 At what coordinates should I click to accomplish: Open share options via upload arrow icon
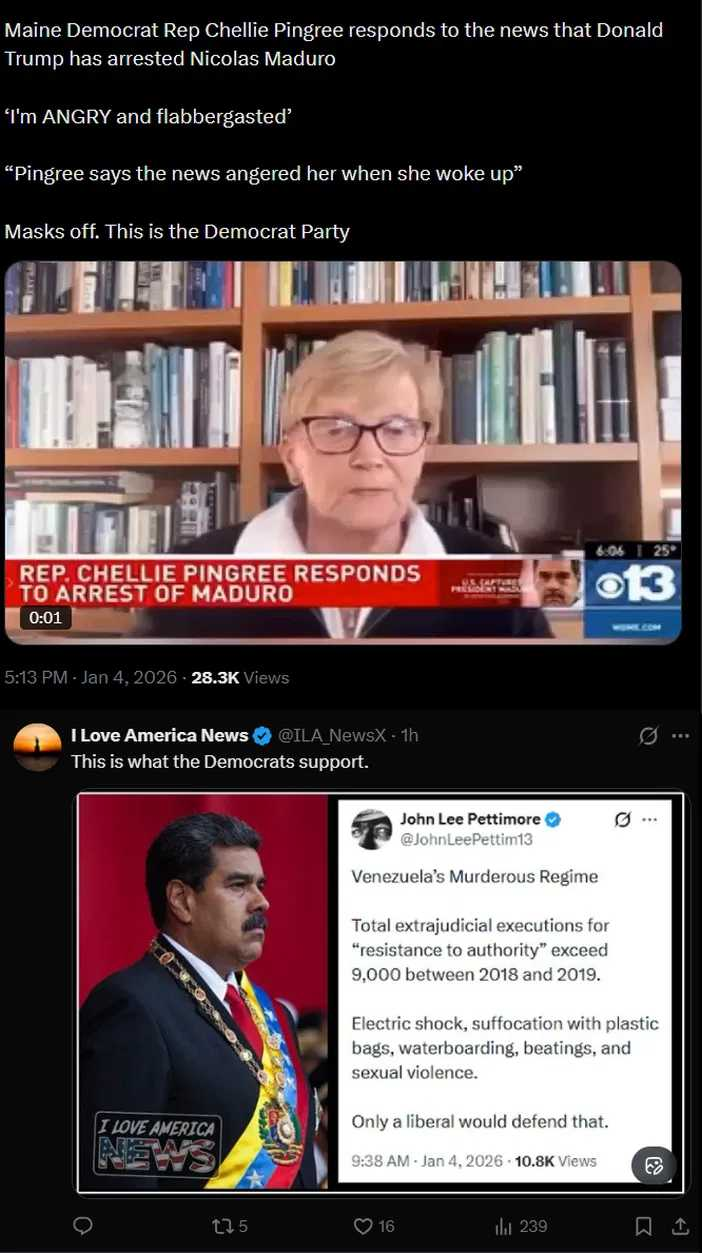pos(680,1225)
